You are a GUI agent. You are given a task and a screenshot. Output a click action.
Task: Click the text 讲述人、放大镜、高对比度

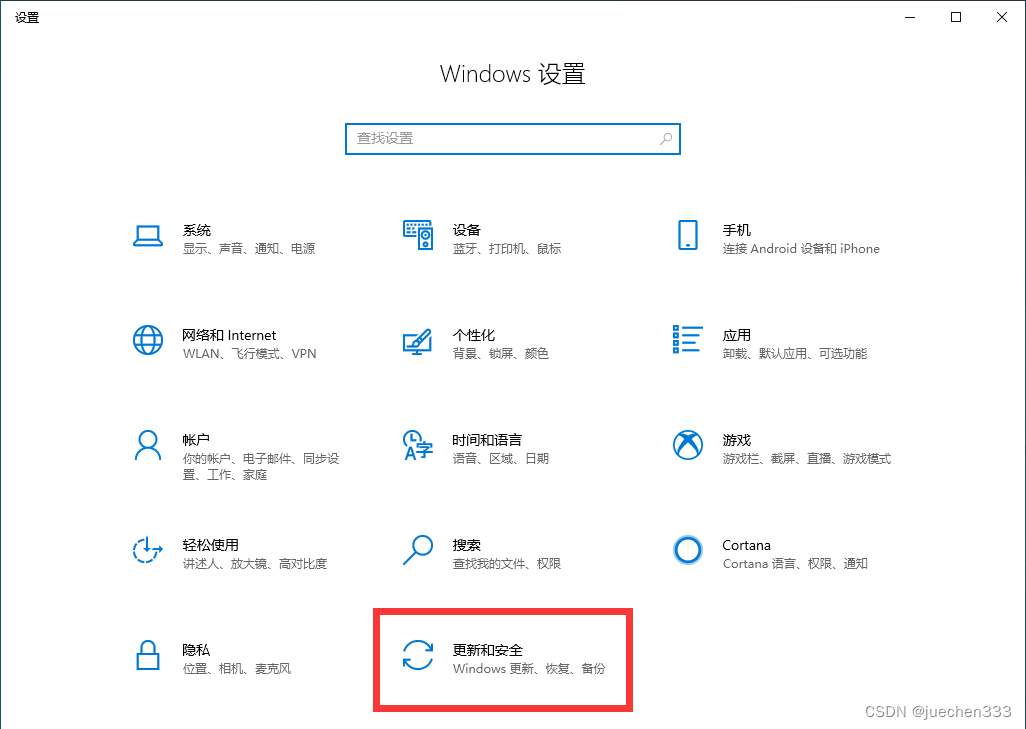click(255, 563)
